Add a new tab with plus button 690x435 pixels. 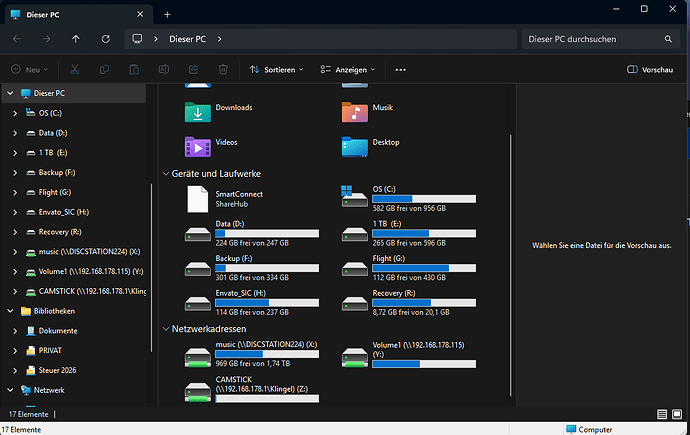(167, 14)
